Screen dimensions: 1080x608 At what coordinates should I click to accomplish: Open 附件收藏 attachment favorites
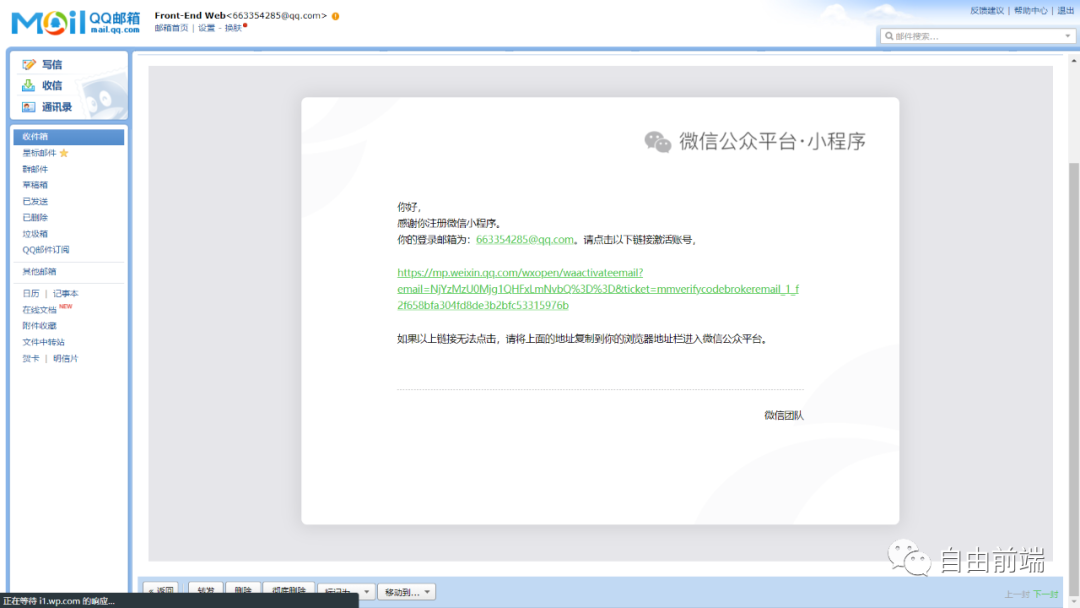(39, 326)
